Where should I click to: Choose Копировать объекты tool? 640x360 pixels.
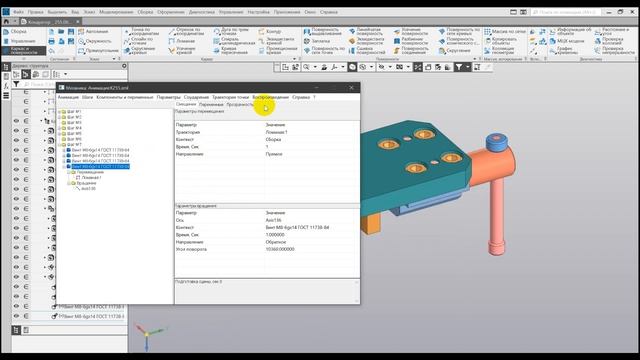[x=501, y=41]
